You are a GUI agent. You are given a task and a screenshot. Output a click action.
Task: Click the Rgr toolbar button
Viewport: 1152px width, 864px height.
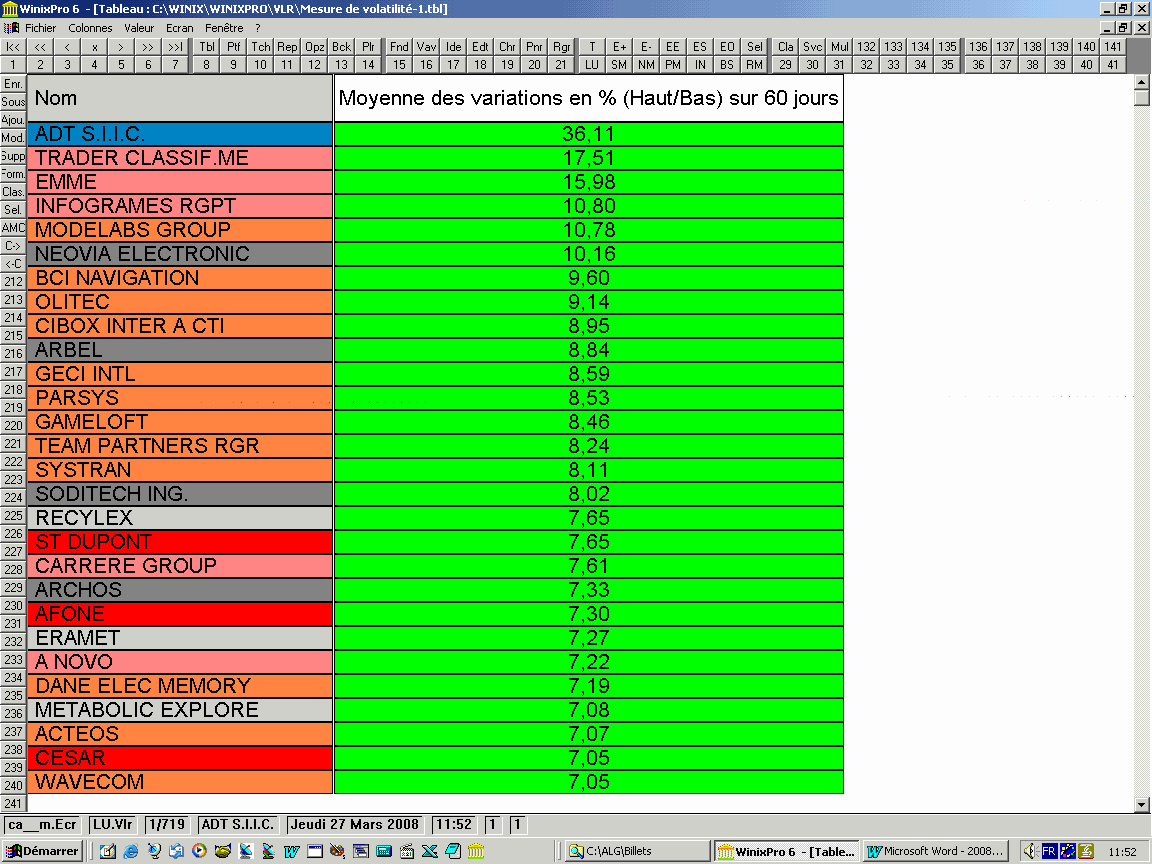coord(561,46)
